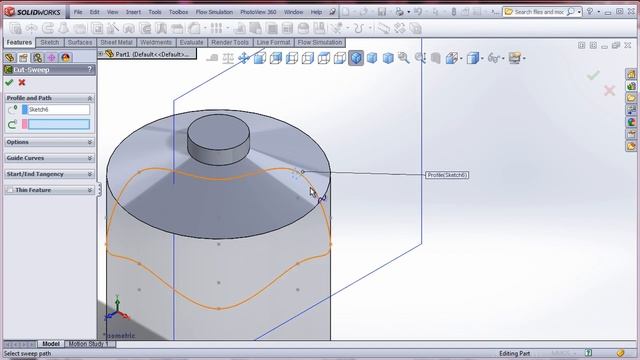Click the Sketch6 profile selection box
The height and width of the screenshot is (360, 640).
[59, 109]
